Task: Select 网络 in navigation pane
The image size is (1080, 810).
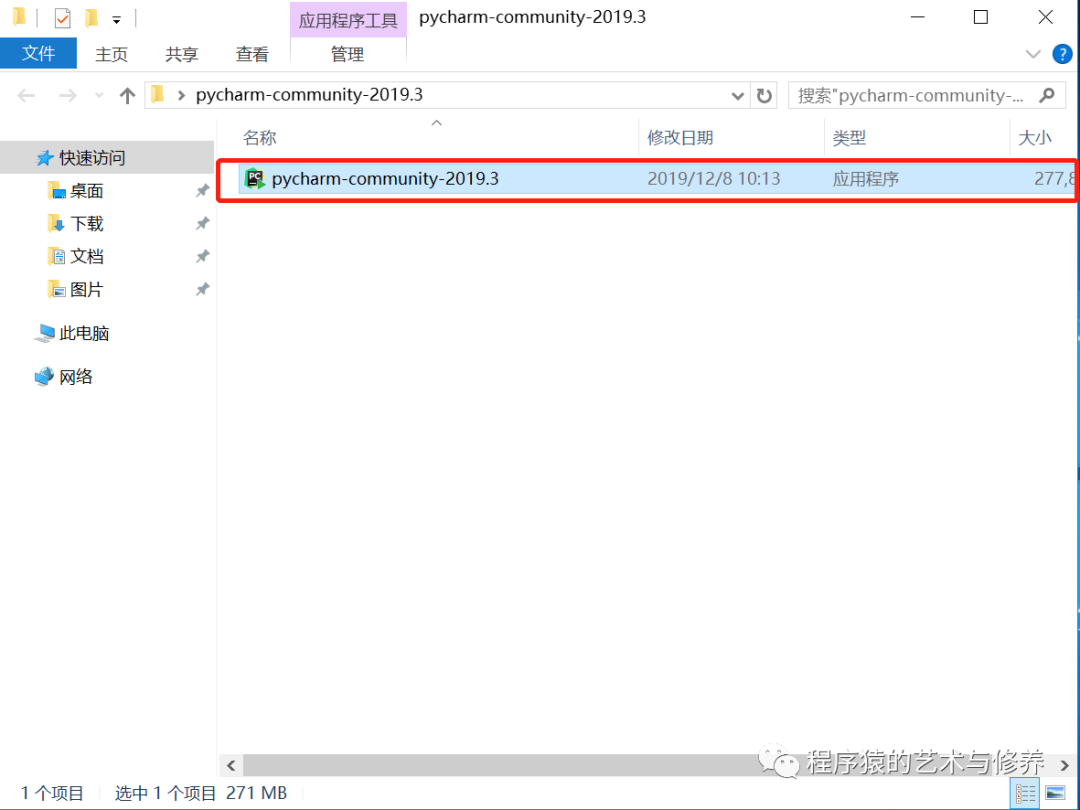Action: click(x=76, y=377)
